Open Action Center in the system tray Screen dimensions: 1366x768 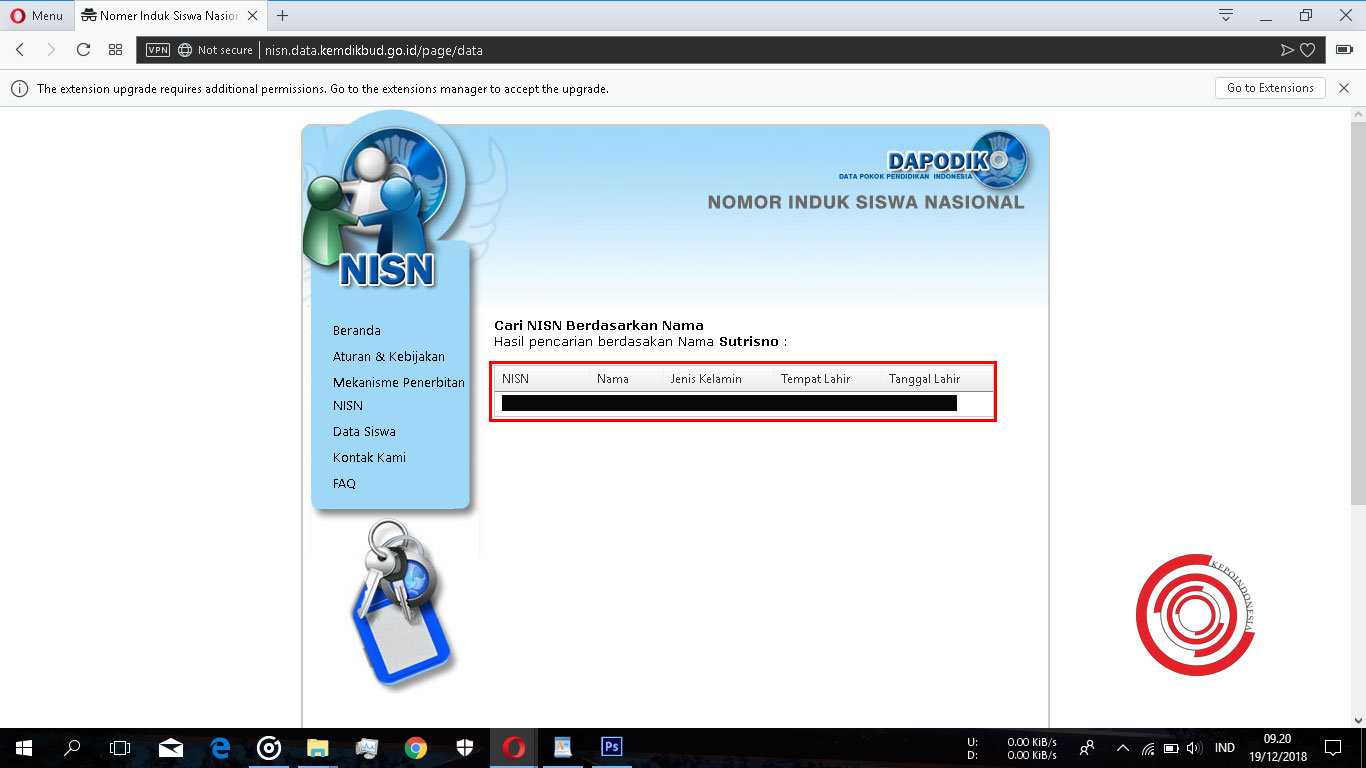point(1332,747)
